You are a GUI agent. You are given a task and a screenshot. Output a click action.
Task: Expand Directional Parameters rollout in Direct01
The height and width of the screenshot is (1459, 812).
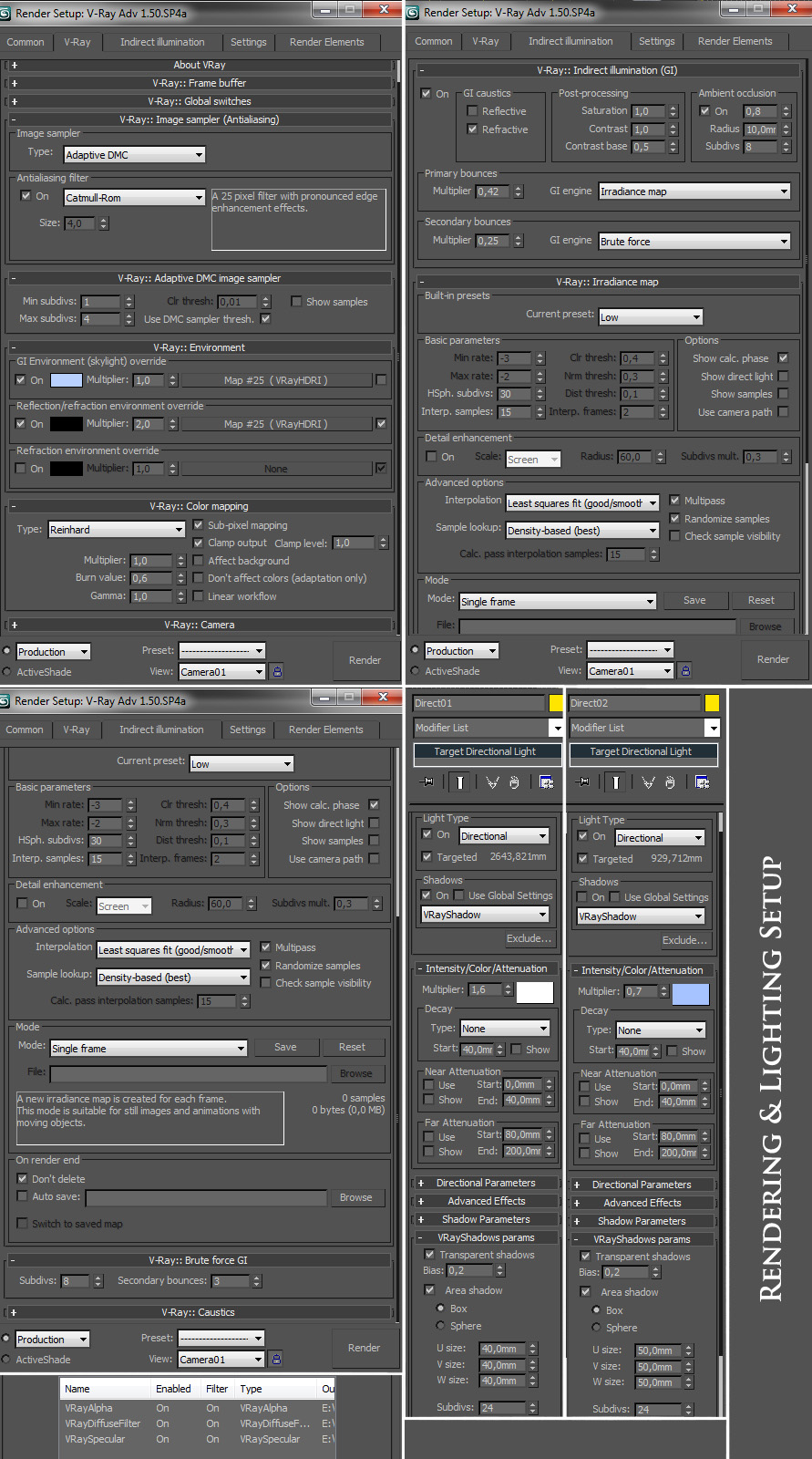[x=486, y=1183]
